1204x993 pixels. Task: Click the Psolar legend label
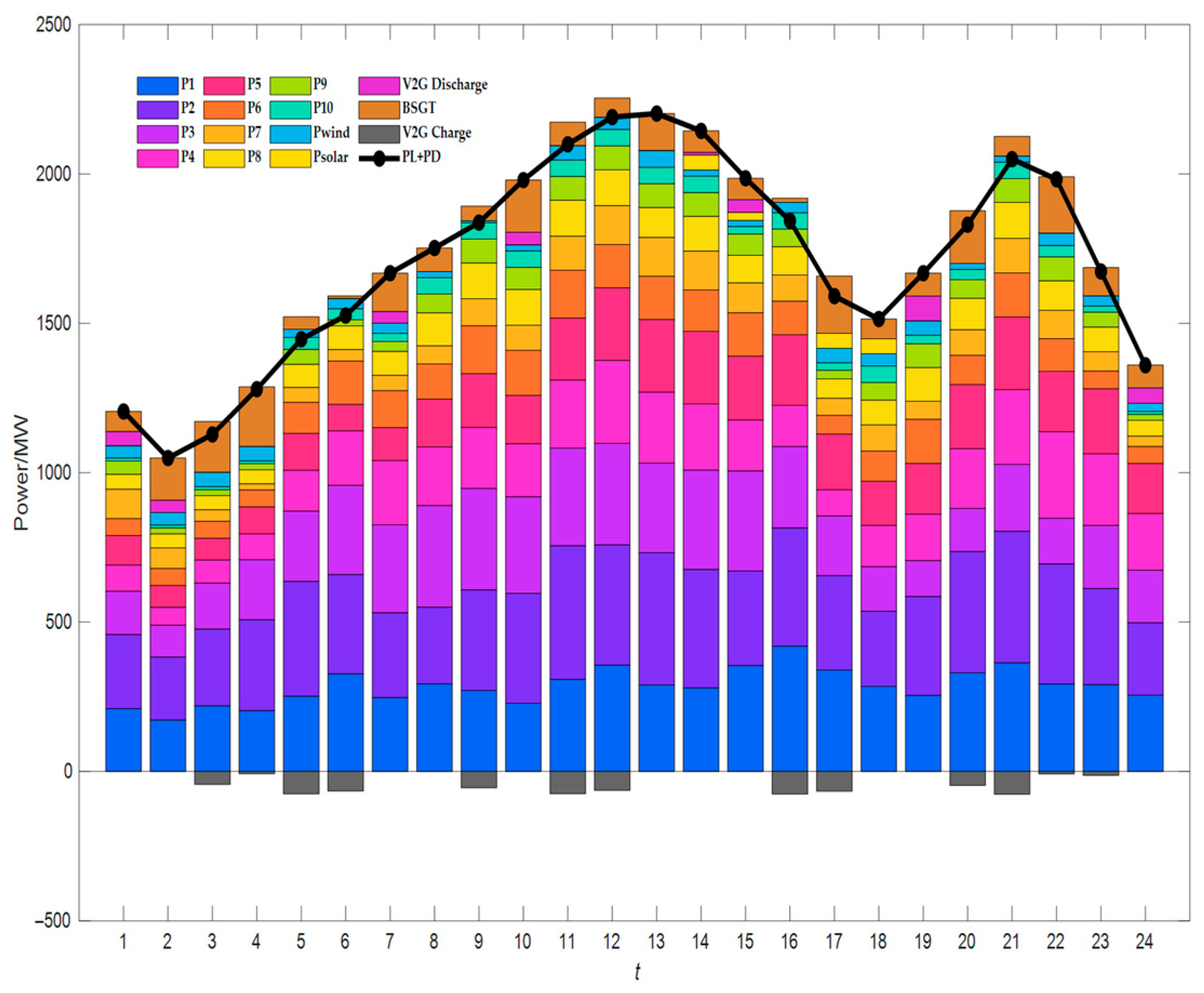(x=330, y=157)
